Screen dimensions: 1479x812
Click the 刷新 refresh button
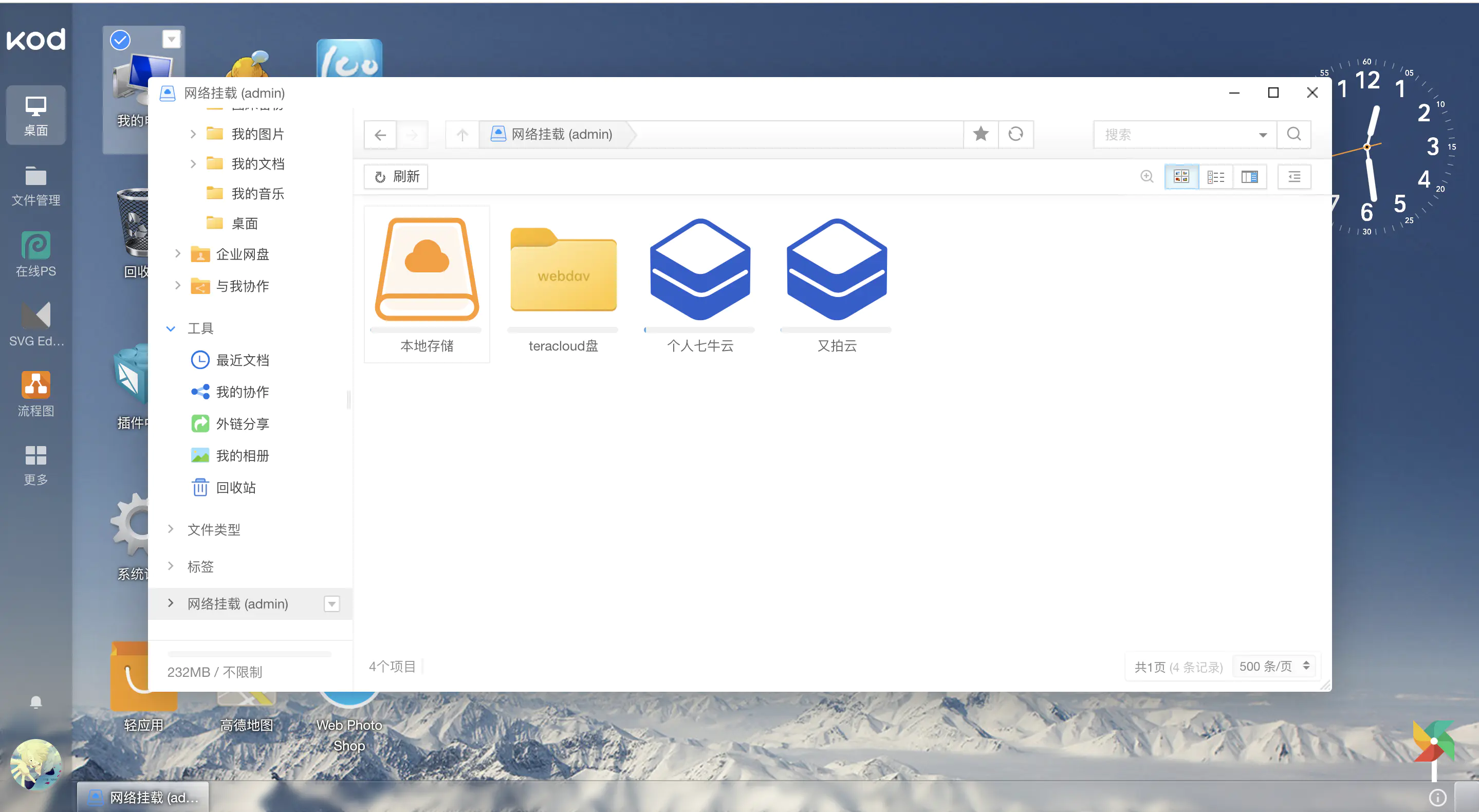click(396, 176)
